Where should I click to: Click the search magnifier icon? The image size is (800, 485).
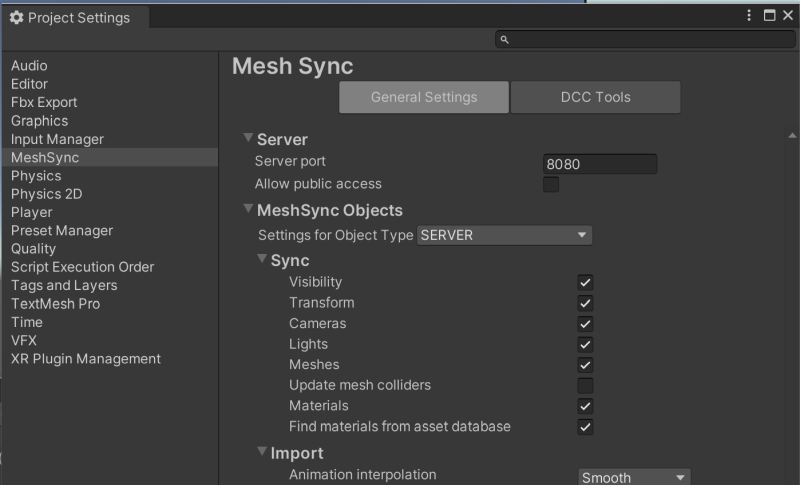tap(505, 40)
